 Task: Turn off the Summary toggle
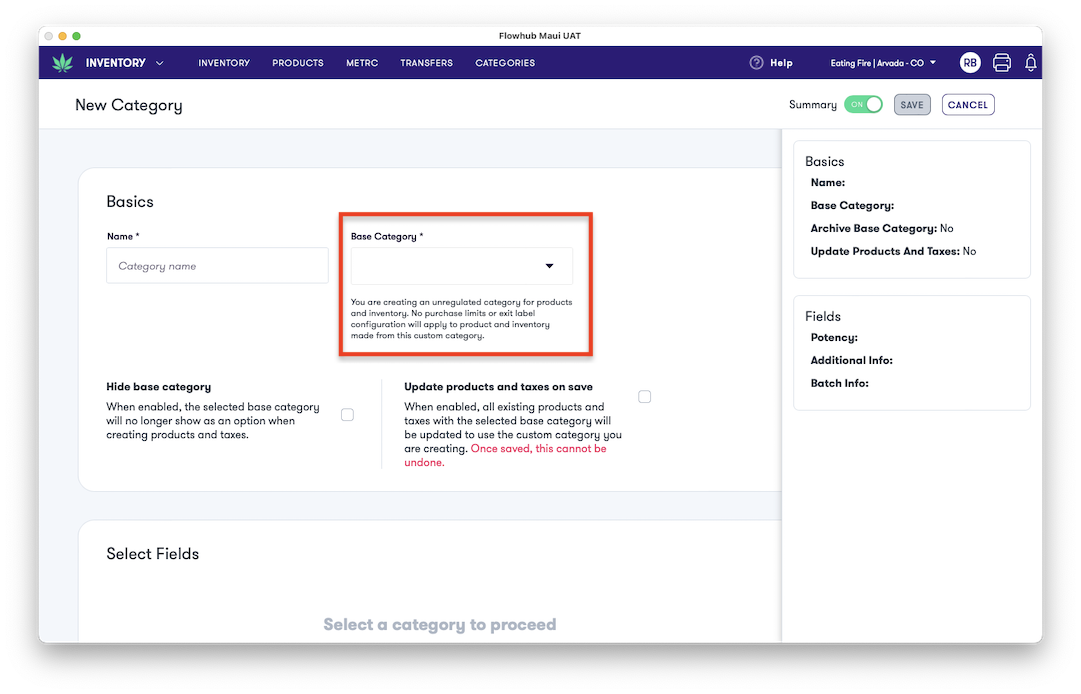(864, 104)
